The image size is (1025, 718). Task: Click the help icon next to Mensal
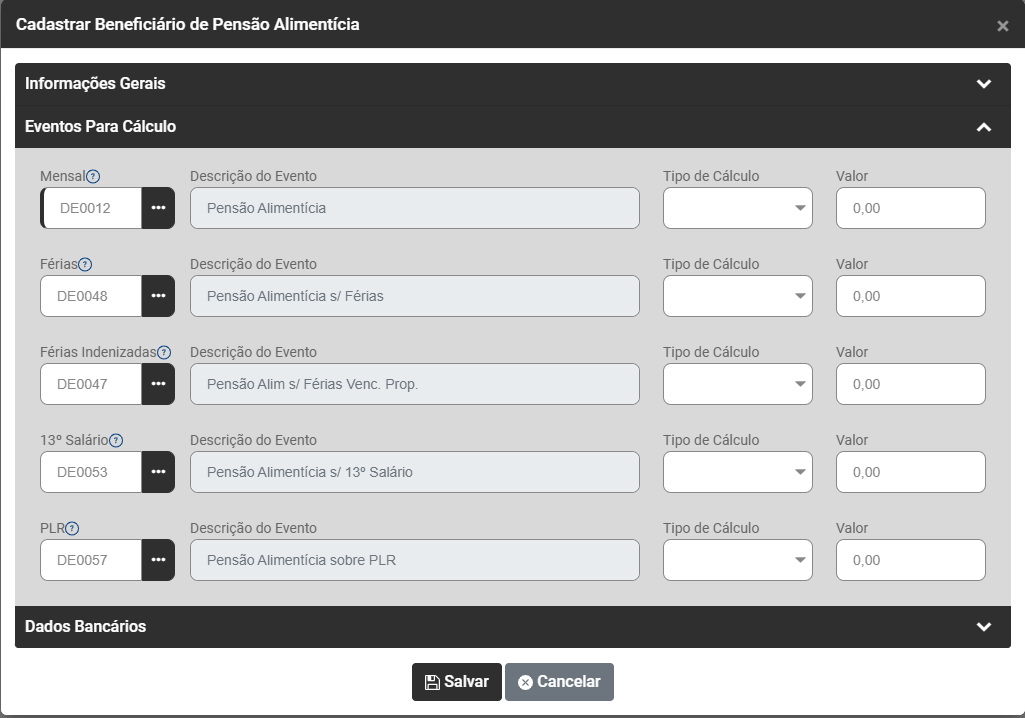[x=93, y=177]
